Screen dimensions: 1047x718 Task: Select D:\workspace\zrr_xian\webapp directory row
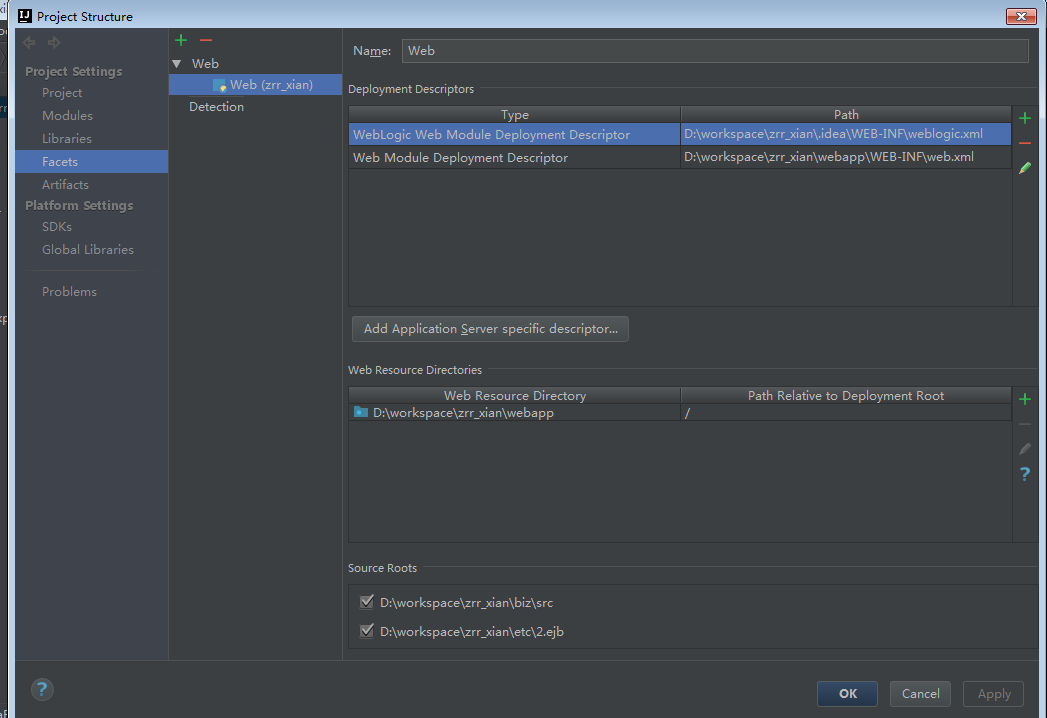[680, 413]
